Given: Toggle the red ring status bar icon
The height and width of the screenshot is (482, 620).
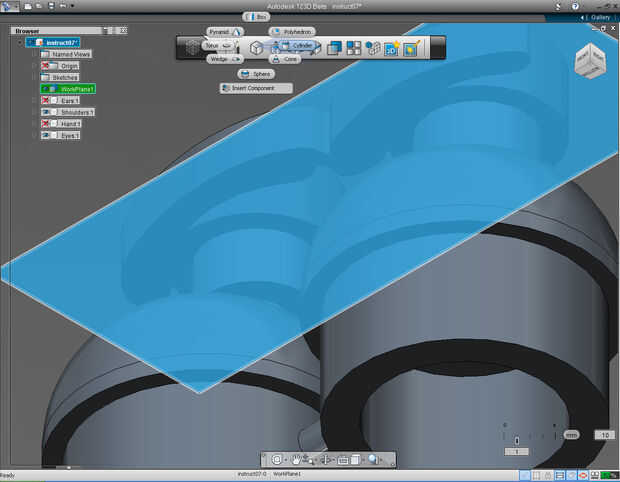Looking at the screenshot, I should 583,475.
